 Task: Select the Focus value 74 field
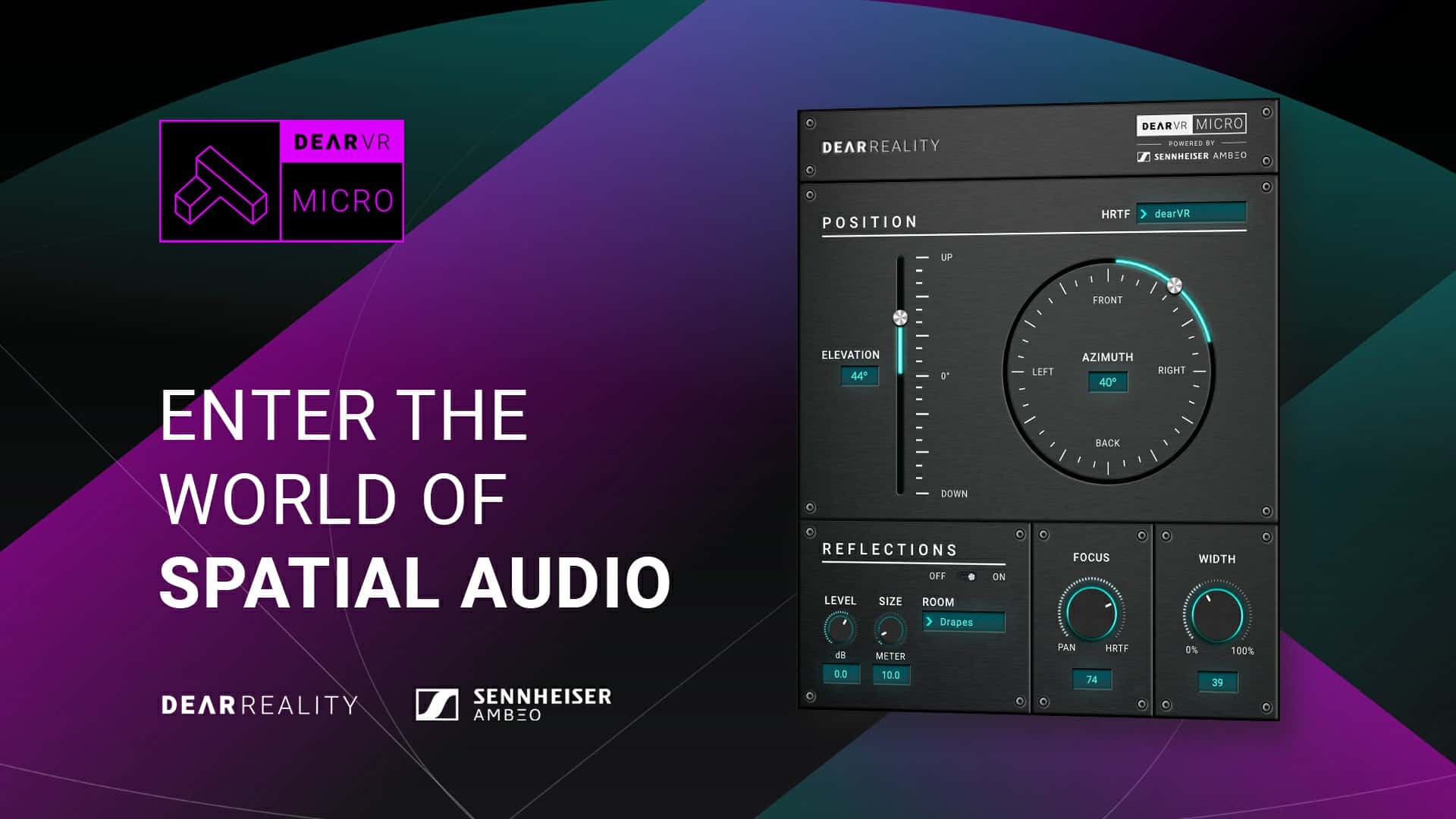tap(1091, 679)
